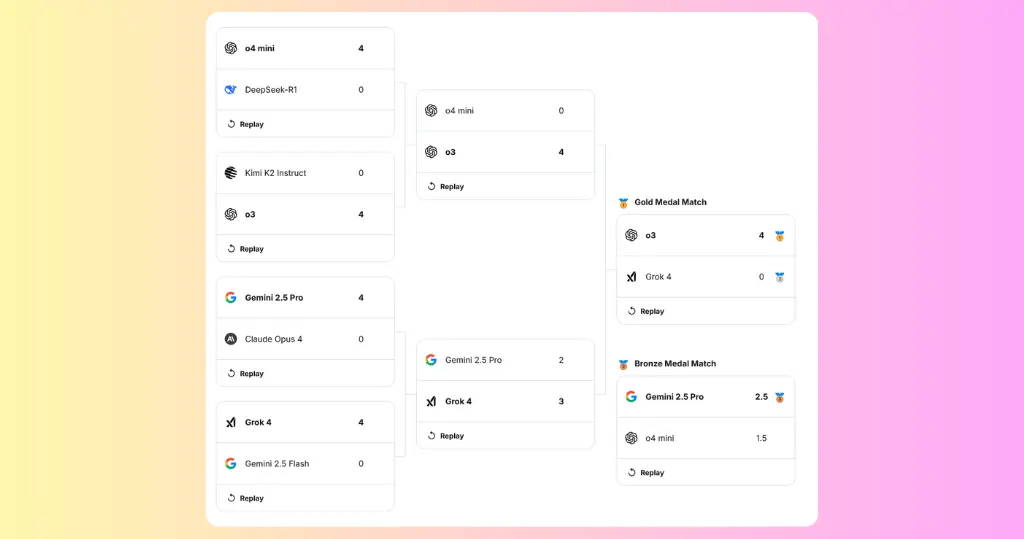Replay the Bronze Medal Match
This screenshot has height=539, width=1024.
point(646,472)
